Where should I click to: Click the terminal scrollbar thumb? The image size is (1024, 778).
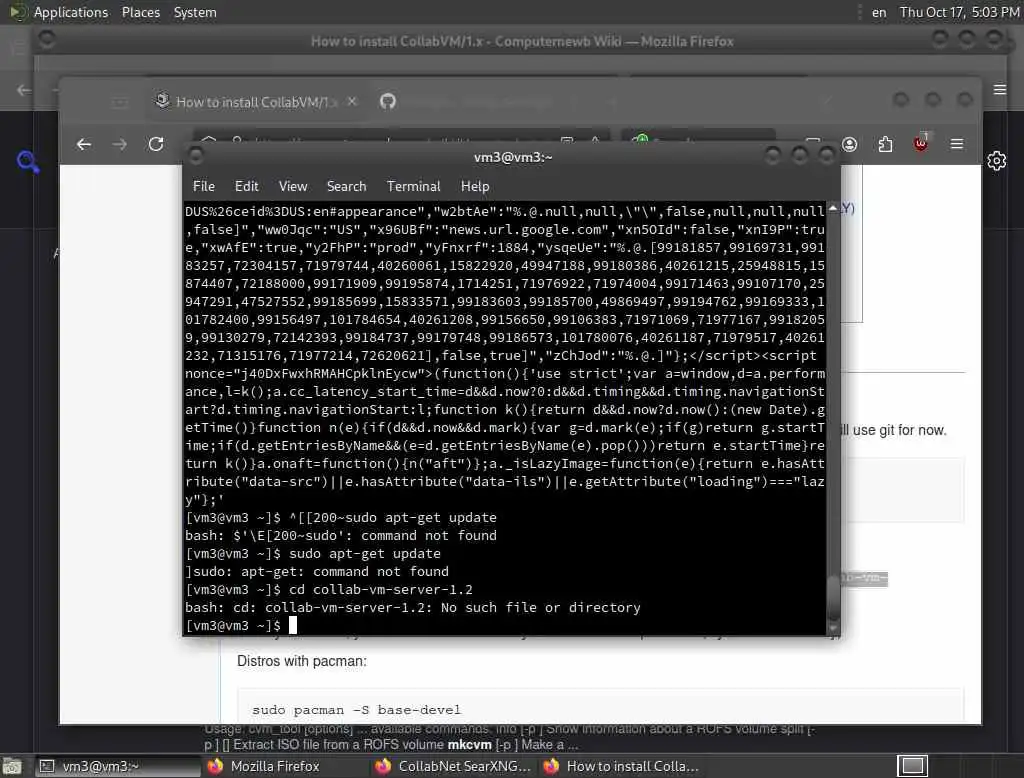[x=833, y=598]
